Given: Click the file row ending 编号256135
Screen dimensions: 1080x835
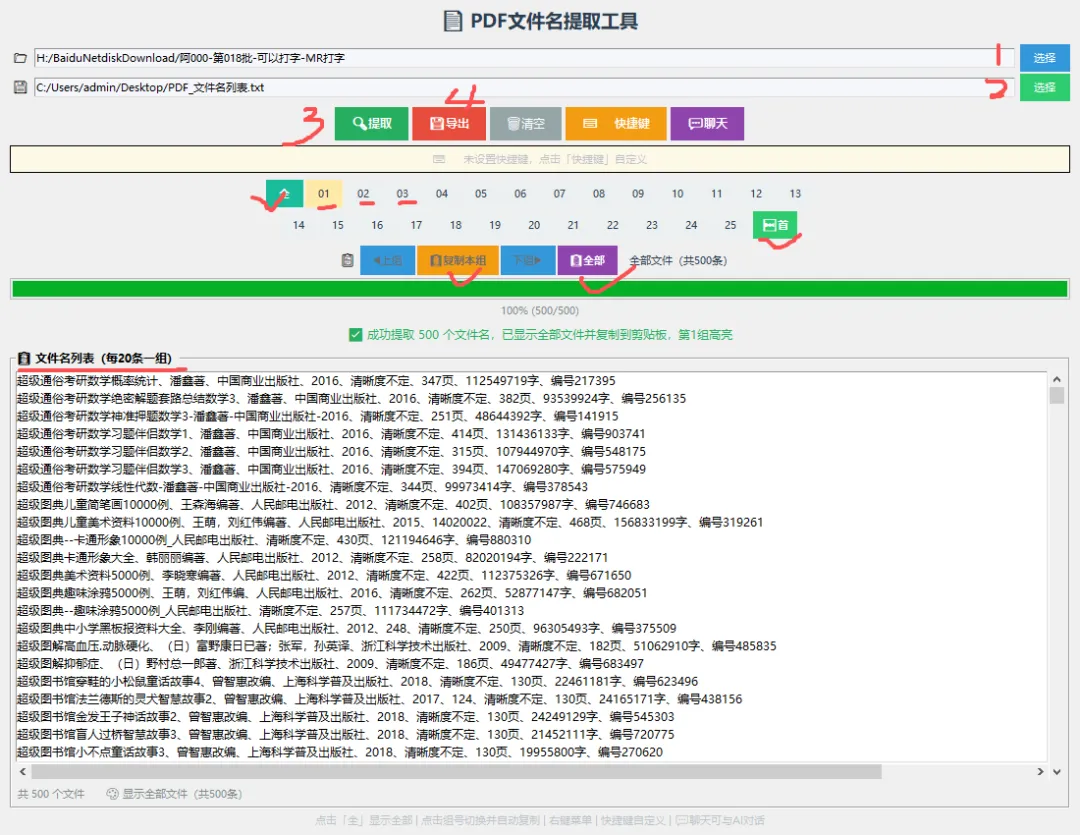Looking at the screenshot, I should (351, 399).
